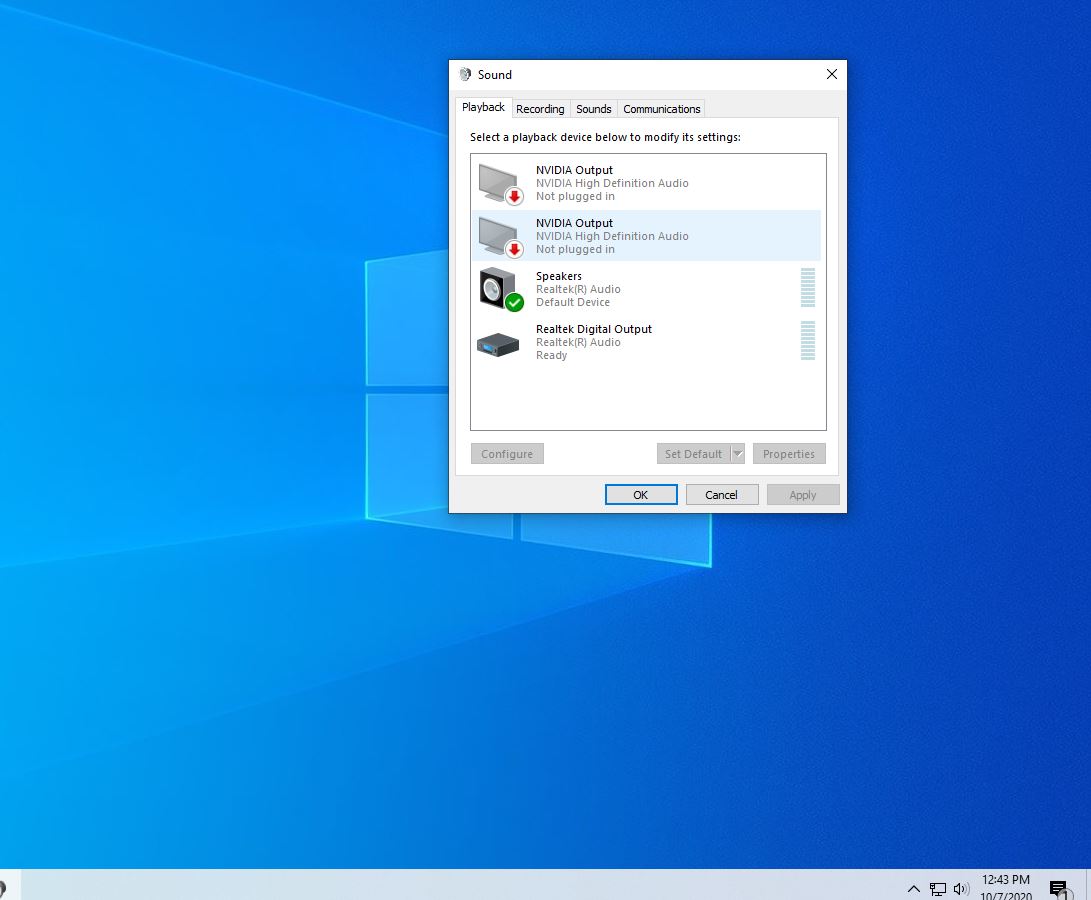Click the Speakers device icon with green checkmark
Viewport: 1091px width, 900px height.
498,289
